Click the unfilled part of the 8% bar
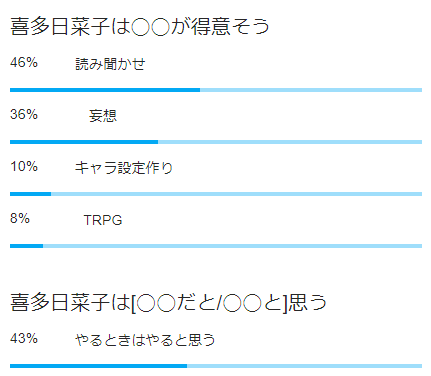The height and width of the screenshot is (376, 431). click(232, 246)
